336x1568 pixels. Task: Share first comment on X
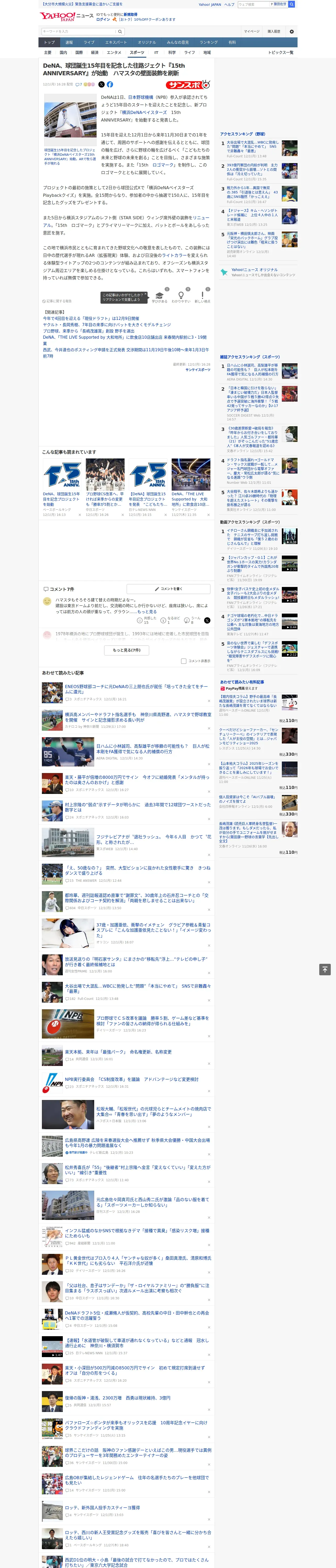click(207, 620)
